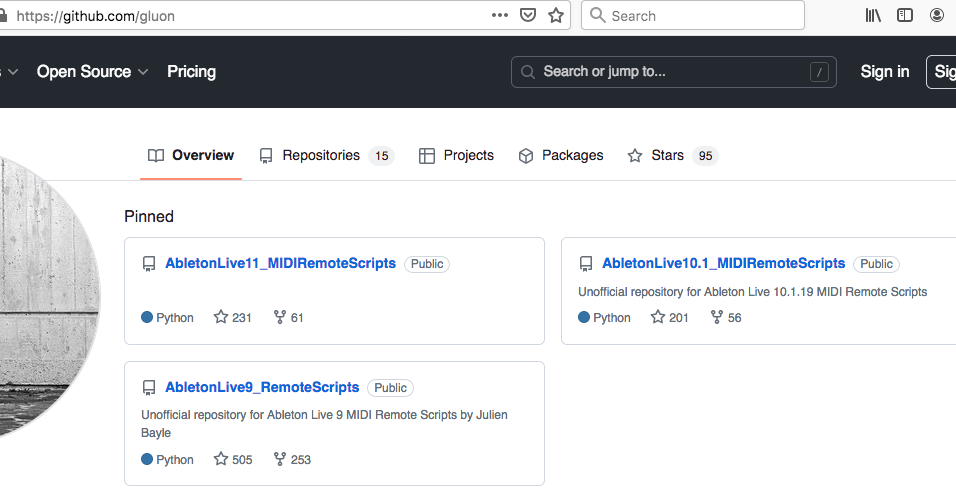The width and height of the screenshot is (956, 491).
Task: View the 231 stargazers count
Action: tap(241, 318)
